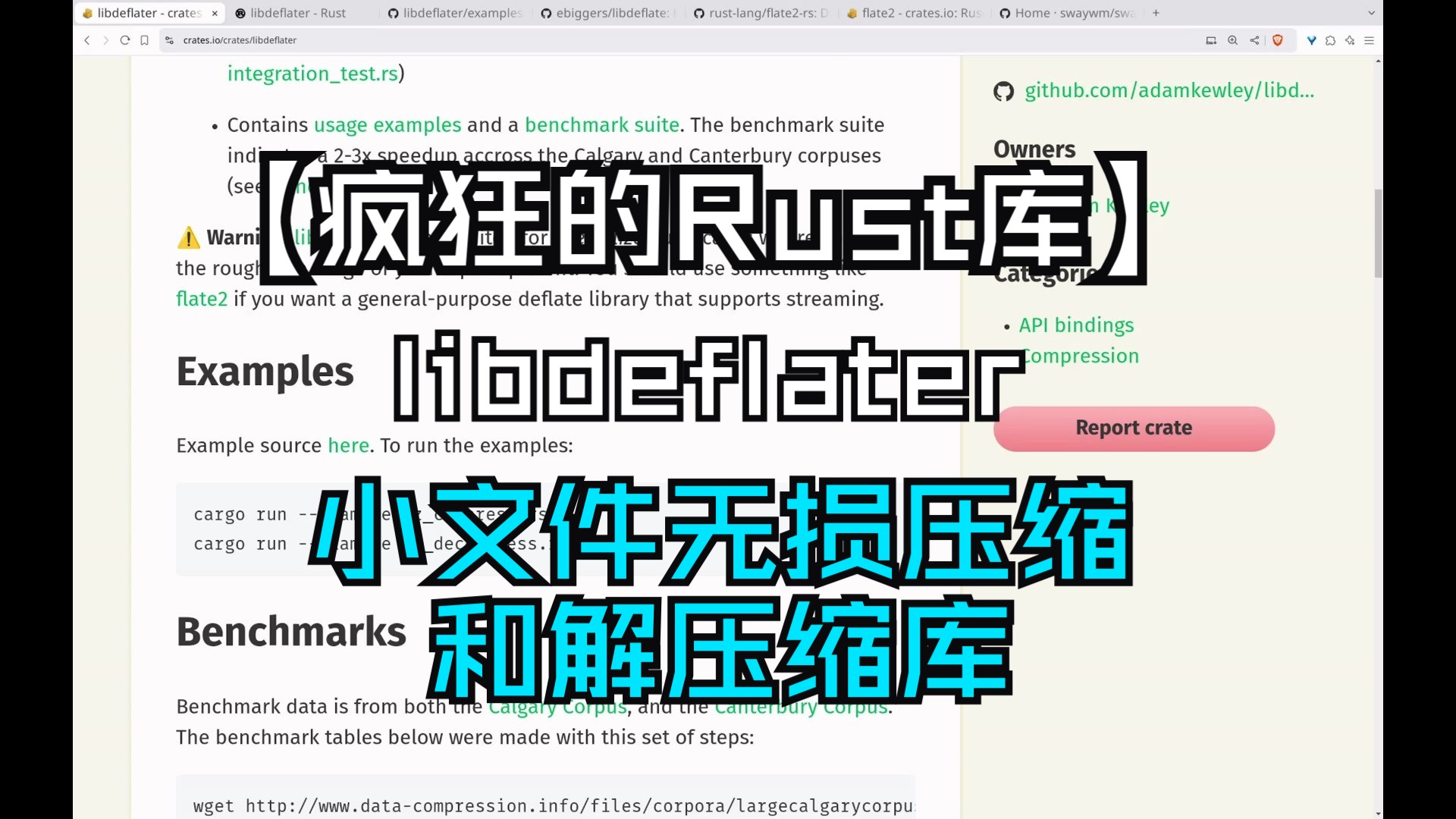Image resolution: width=1456 pixels, height=819 pixels.
Task: Open Brave Shields lion icon
Action: pos(1278,40)
